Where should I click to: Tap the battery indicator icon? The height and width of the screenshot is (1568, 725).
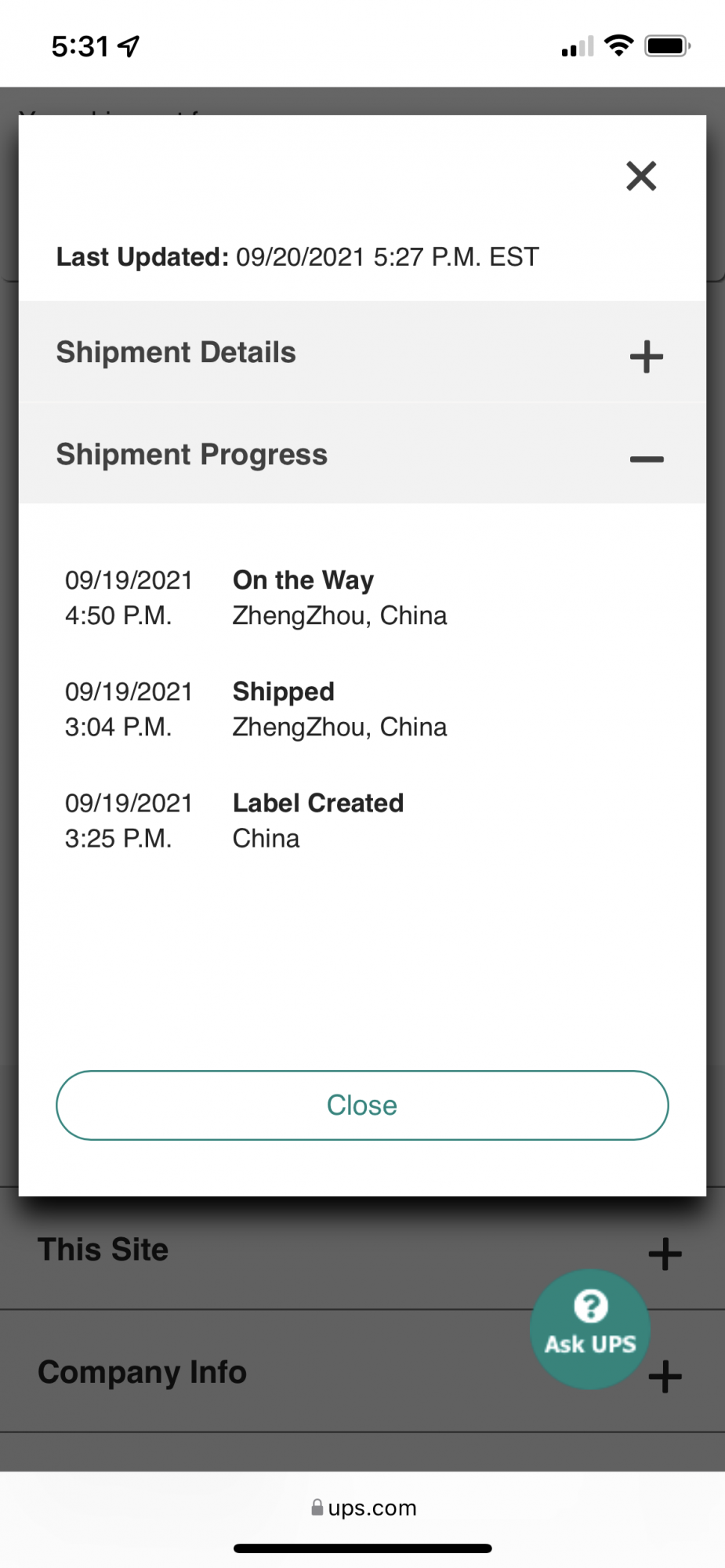pos(666,46)
